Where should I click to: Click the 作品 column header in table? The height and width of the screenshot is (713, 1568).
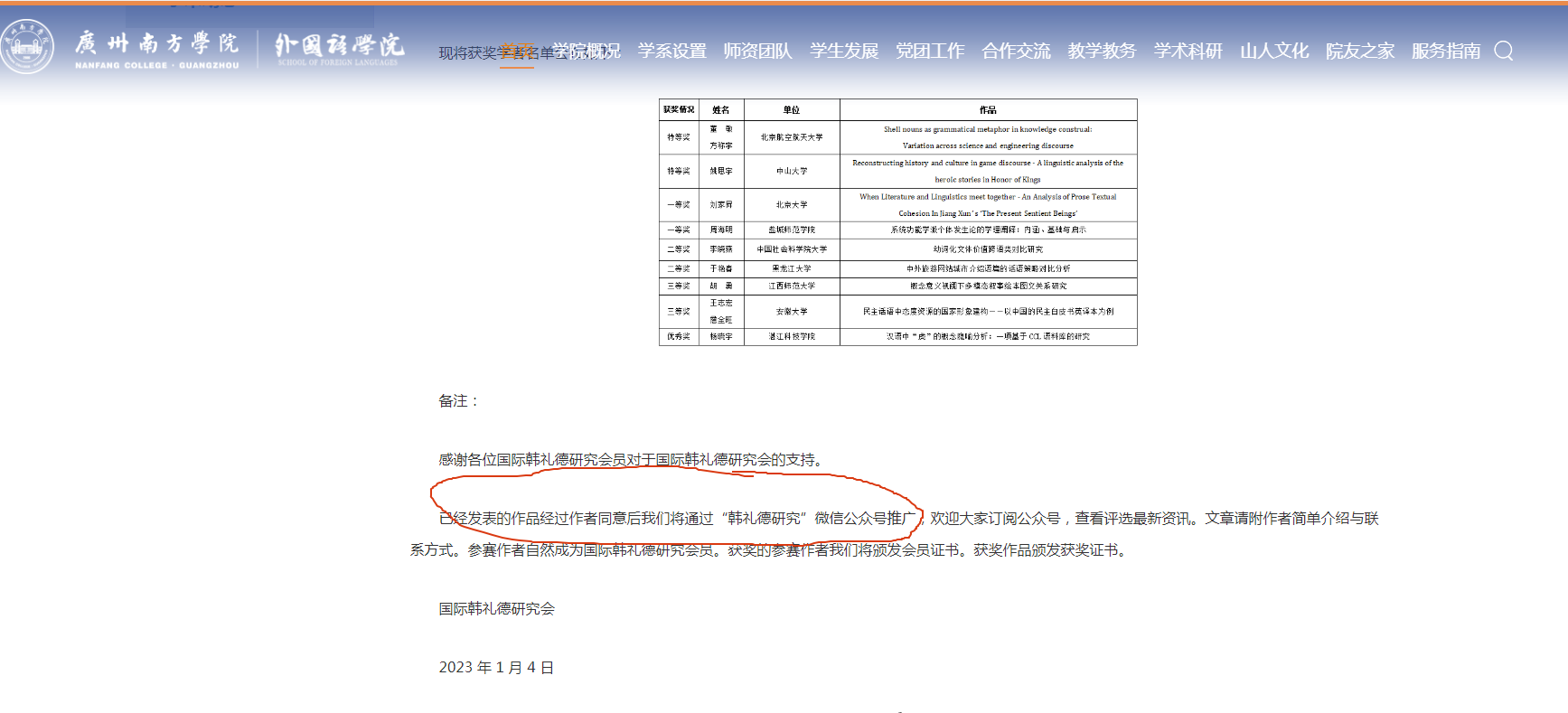(988, 110)
